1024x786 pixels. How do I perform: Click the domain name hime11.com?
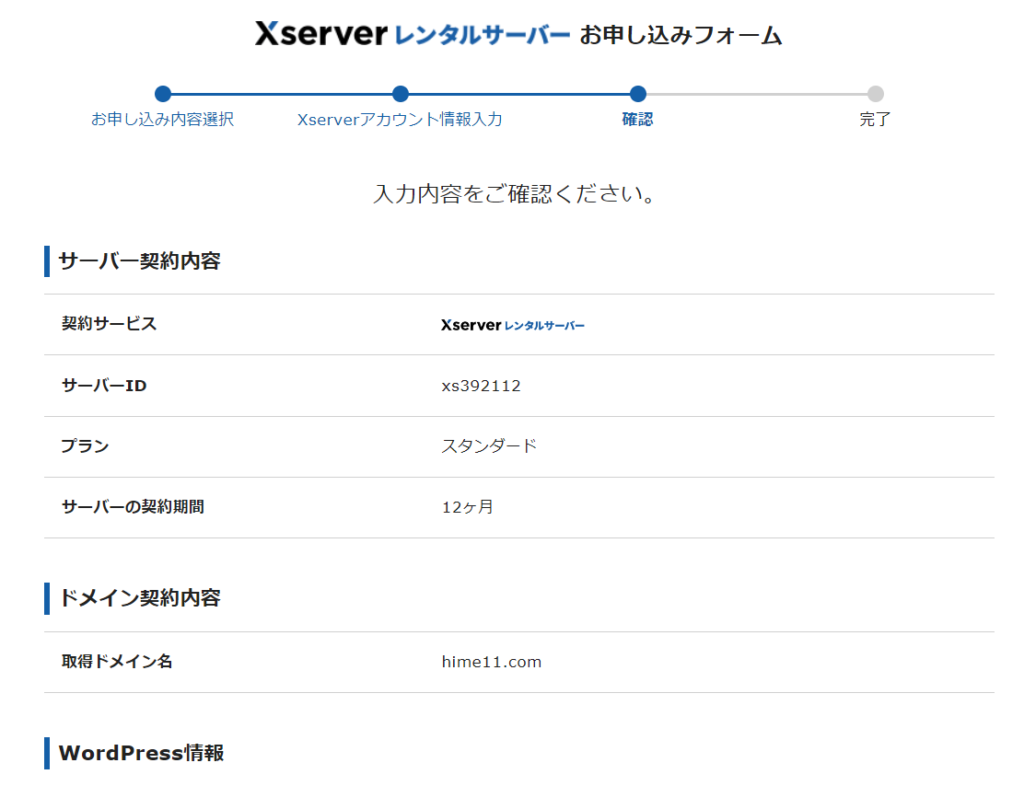[491, 662]
